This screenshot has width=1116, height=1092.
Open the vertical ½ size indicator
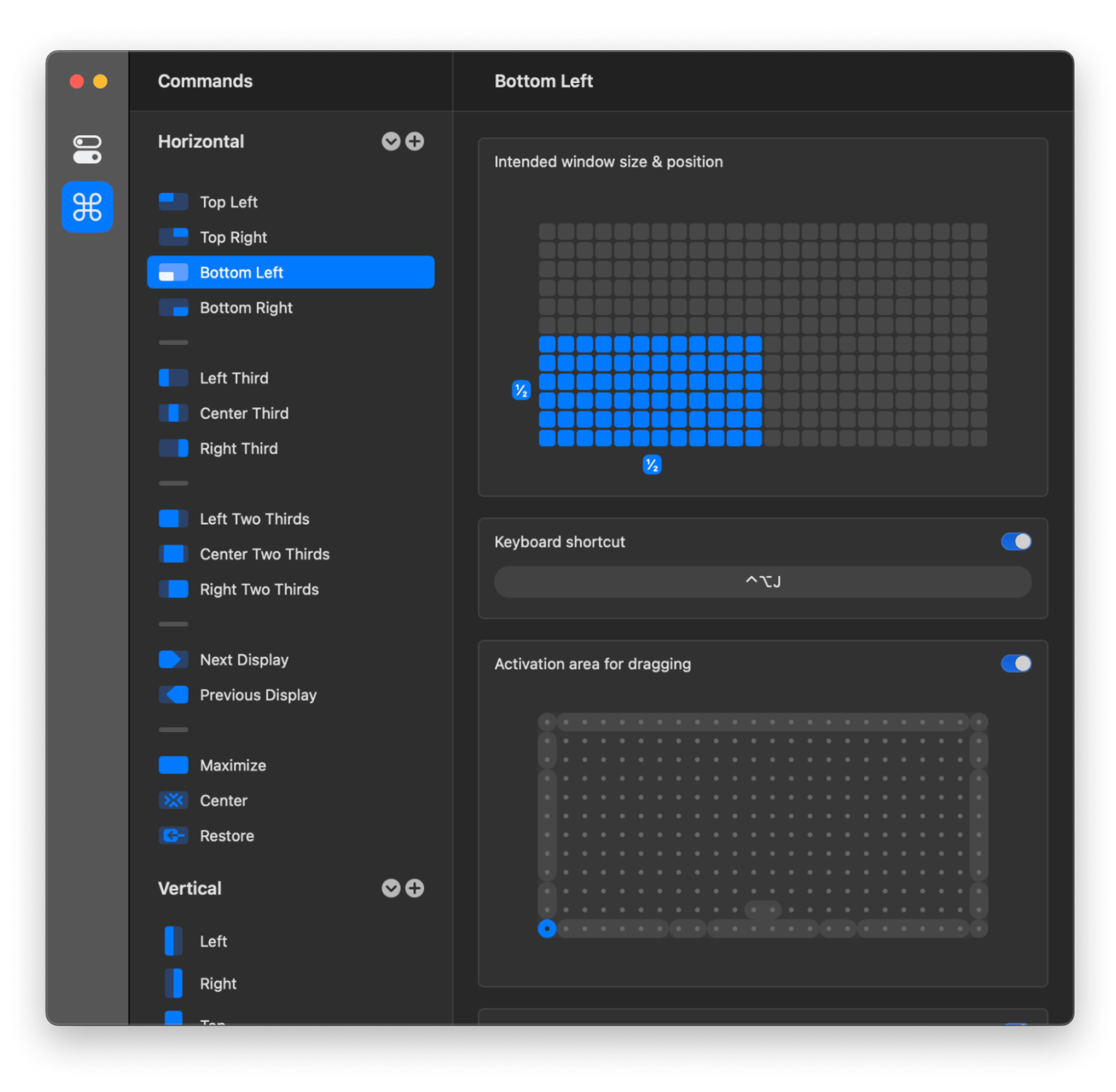[x=522, y=391]
